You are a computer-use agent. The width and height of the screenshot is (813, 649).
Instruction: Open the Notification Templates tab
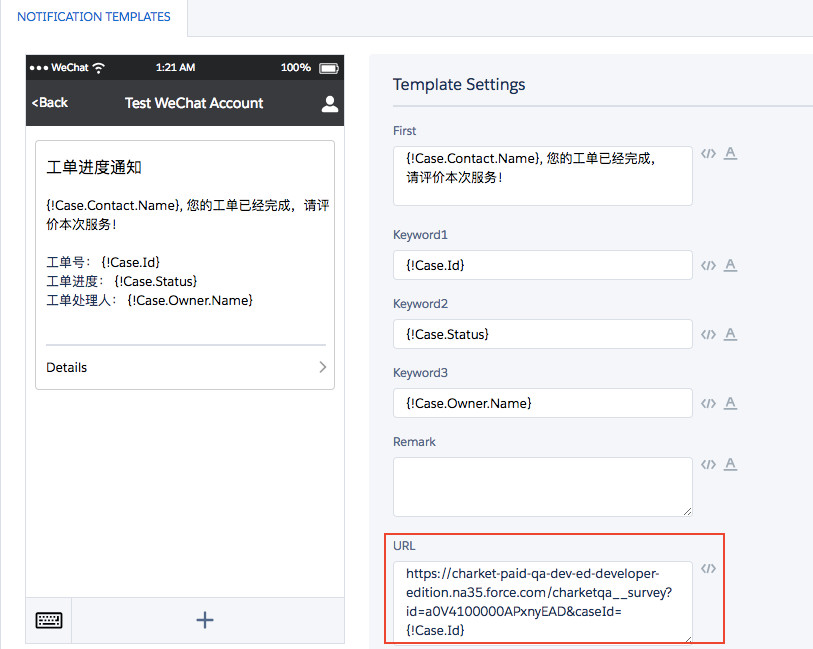point(94,17)
